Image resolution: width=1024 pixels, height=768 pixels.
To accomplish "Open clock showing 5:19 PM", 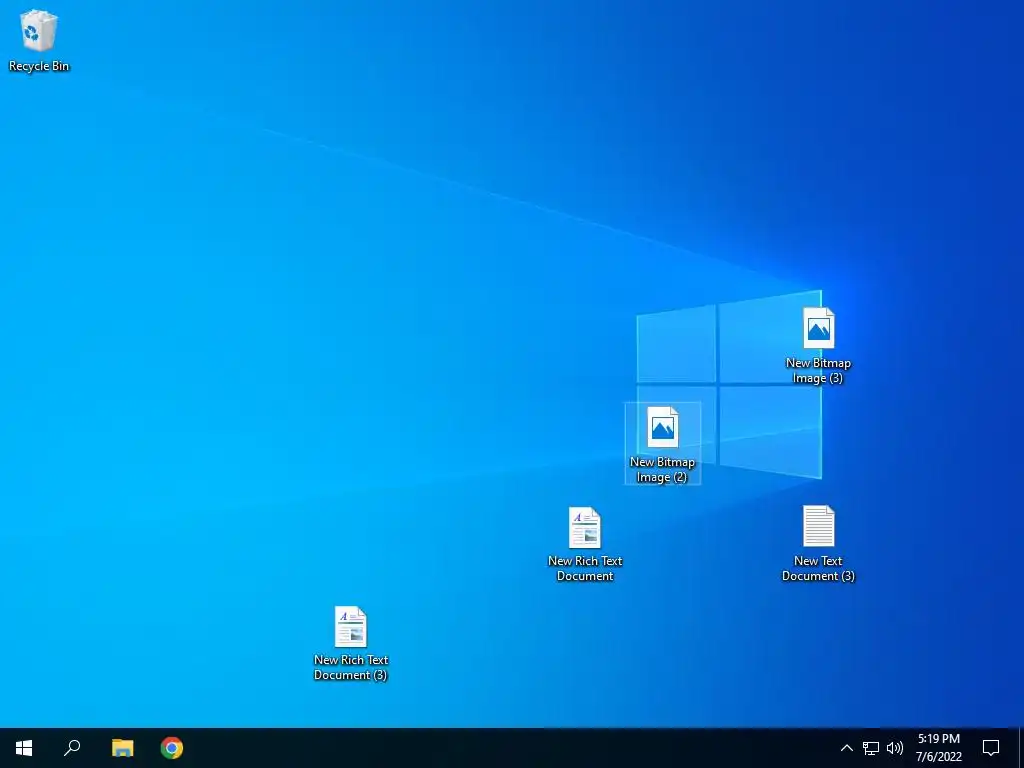I will (939, 748).
